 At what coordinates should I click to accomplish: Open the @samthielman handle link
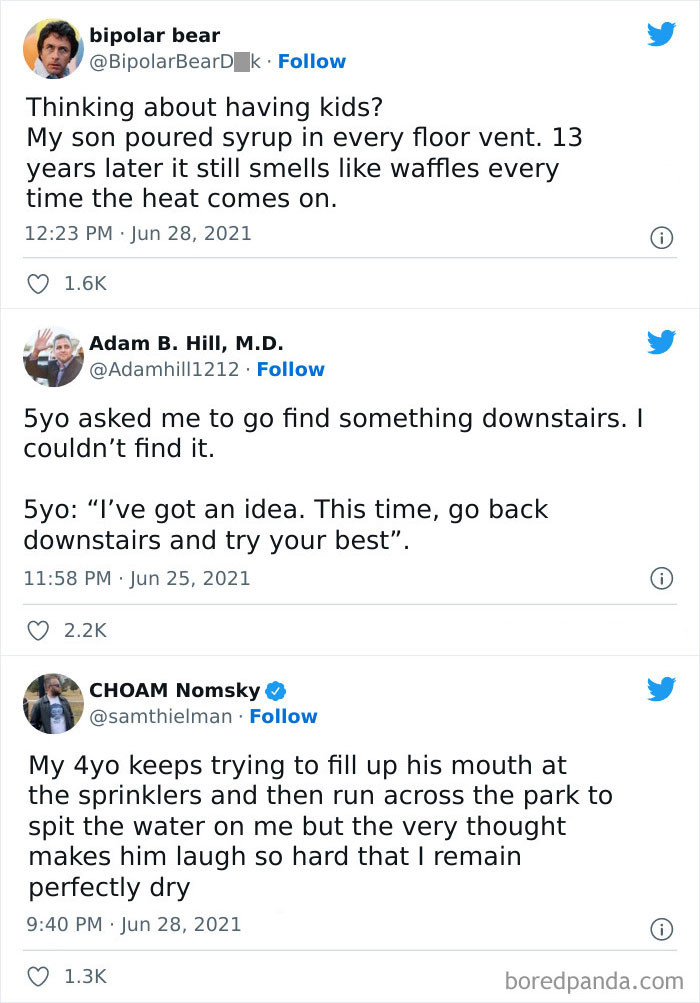(x=161, y=716)
